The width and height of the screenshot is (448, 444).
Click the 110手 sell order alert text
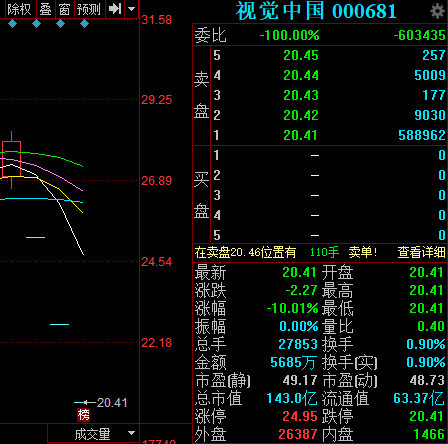pos(324,252)
